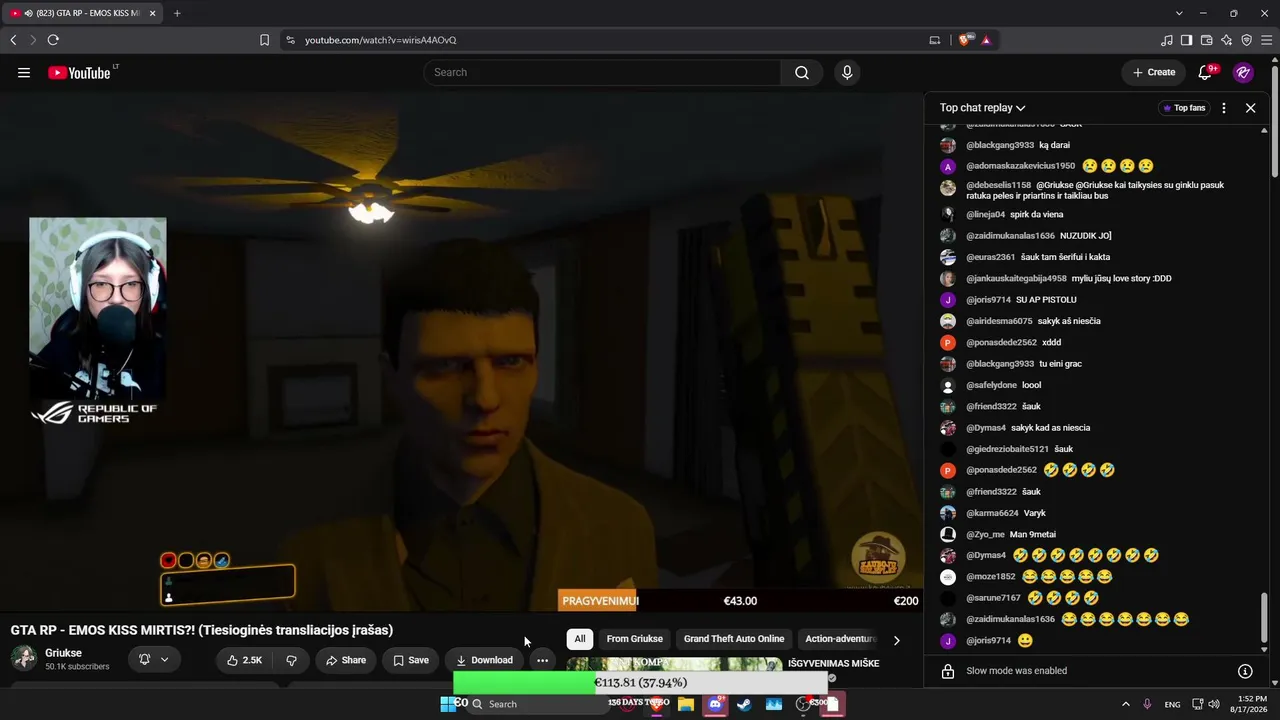Open chat replay more options menu

tap(1223, 108)
